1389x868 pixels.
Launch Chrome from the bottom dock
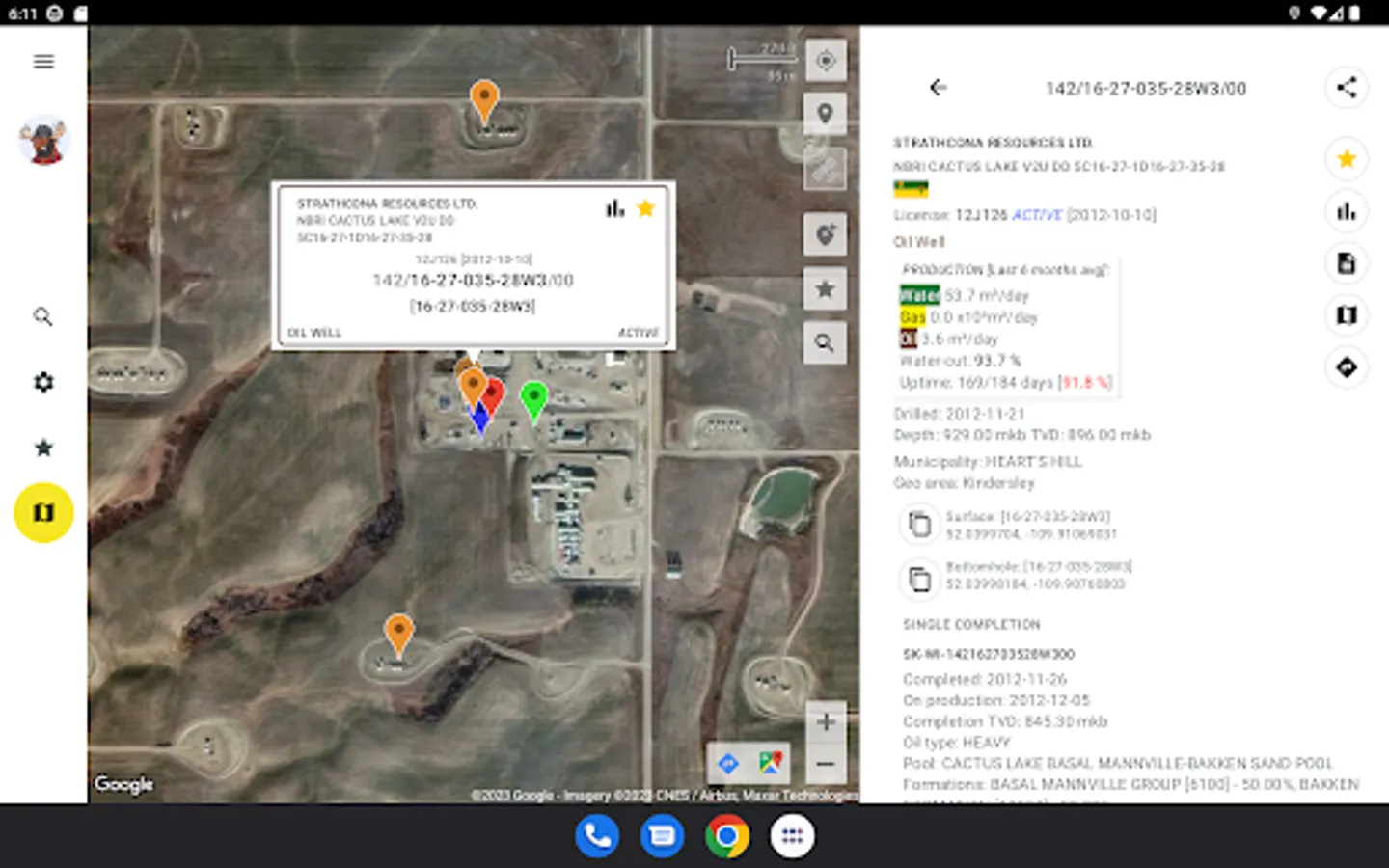pyautogui.click(x=726, y=835)
